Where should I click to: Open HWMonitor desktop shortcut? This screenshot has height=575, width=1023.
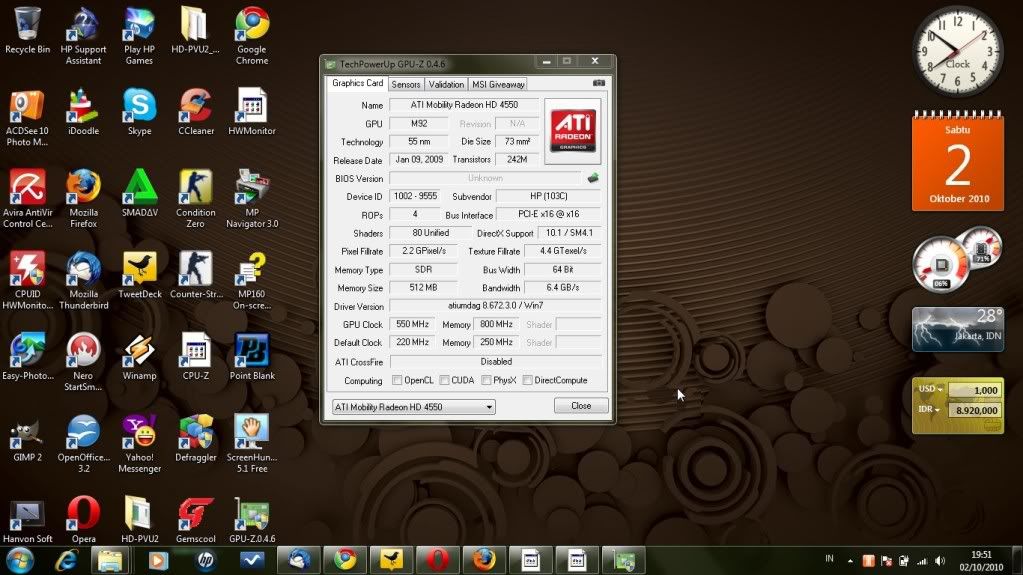252,112
